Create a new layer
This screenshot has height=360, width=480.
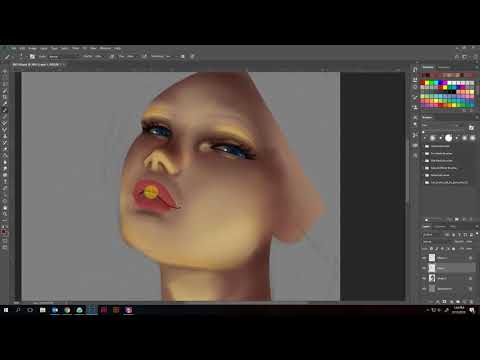coord(464,301)
